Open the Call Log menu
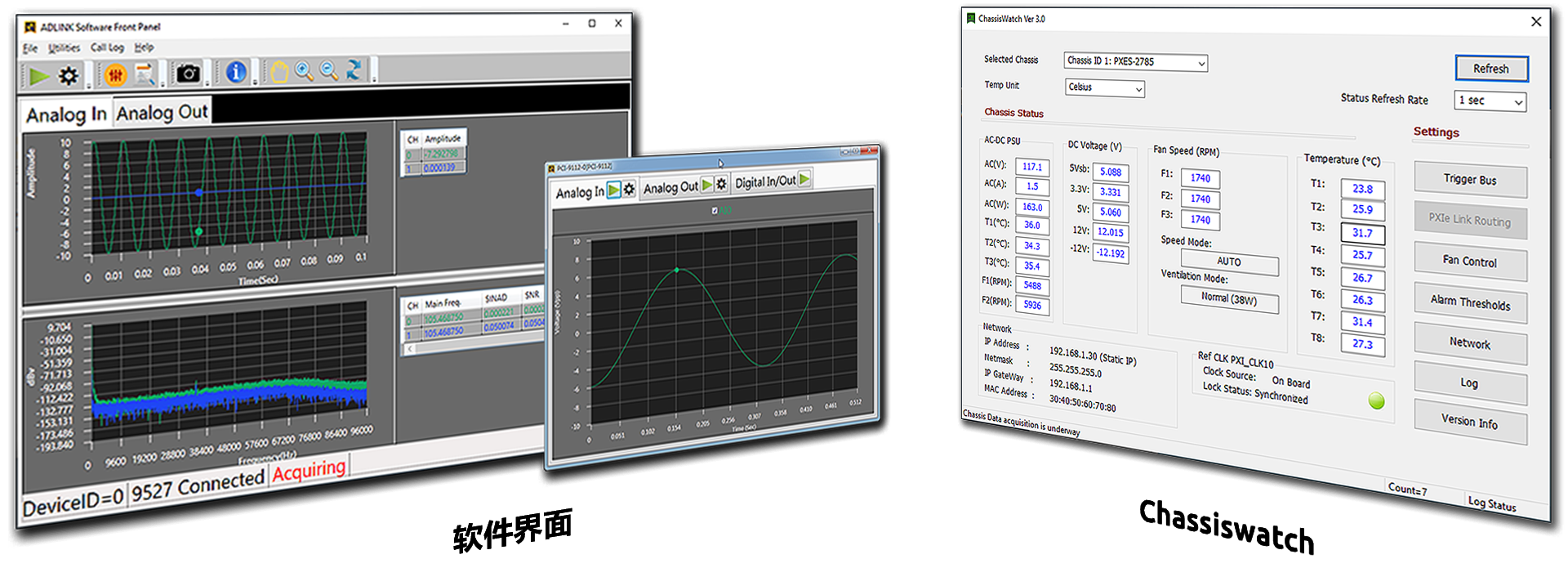1568x568 pixels. tap(107, 47)
